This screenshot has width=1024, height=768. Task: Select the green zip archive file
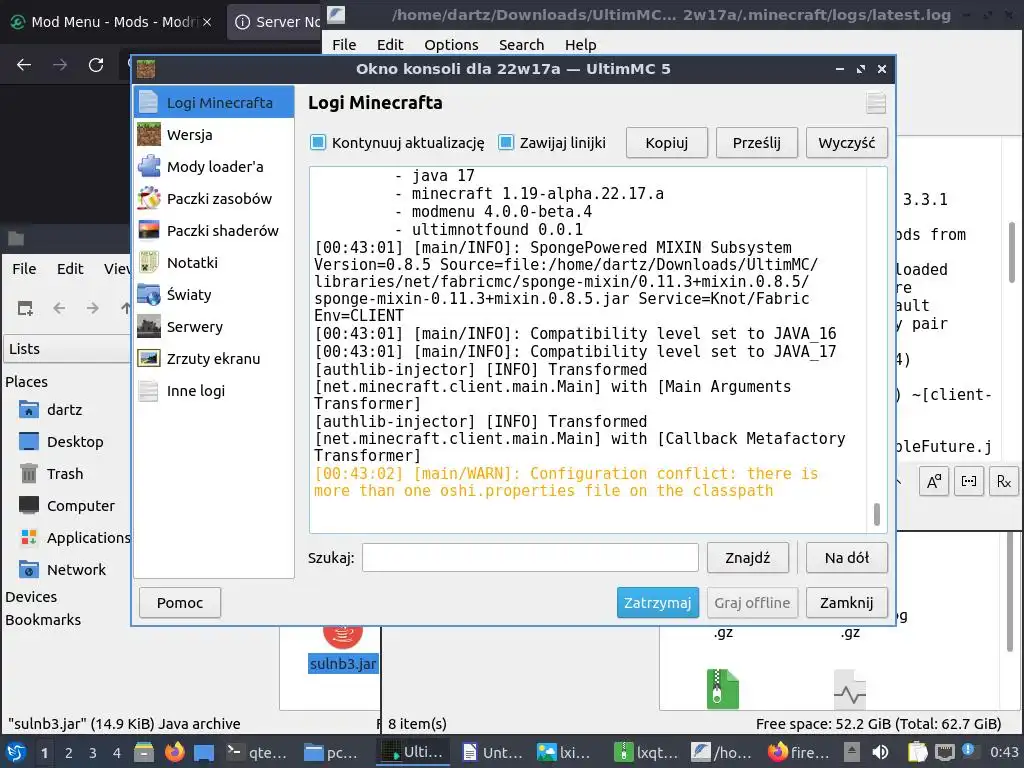coord(722,689)
